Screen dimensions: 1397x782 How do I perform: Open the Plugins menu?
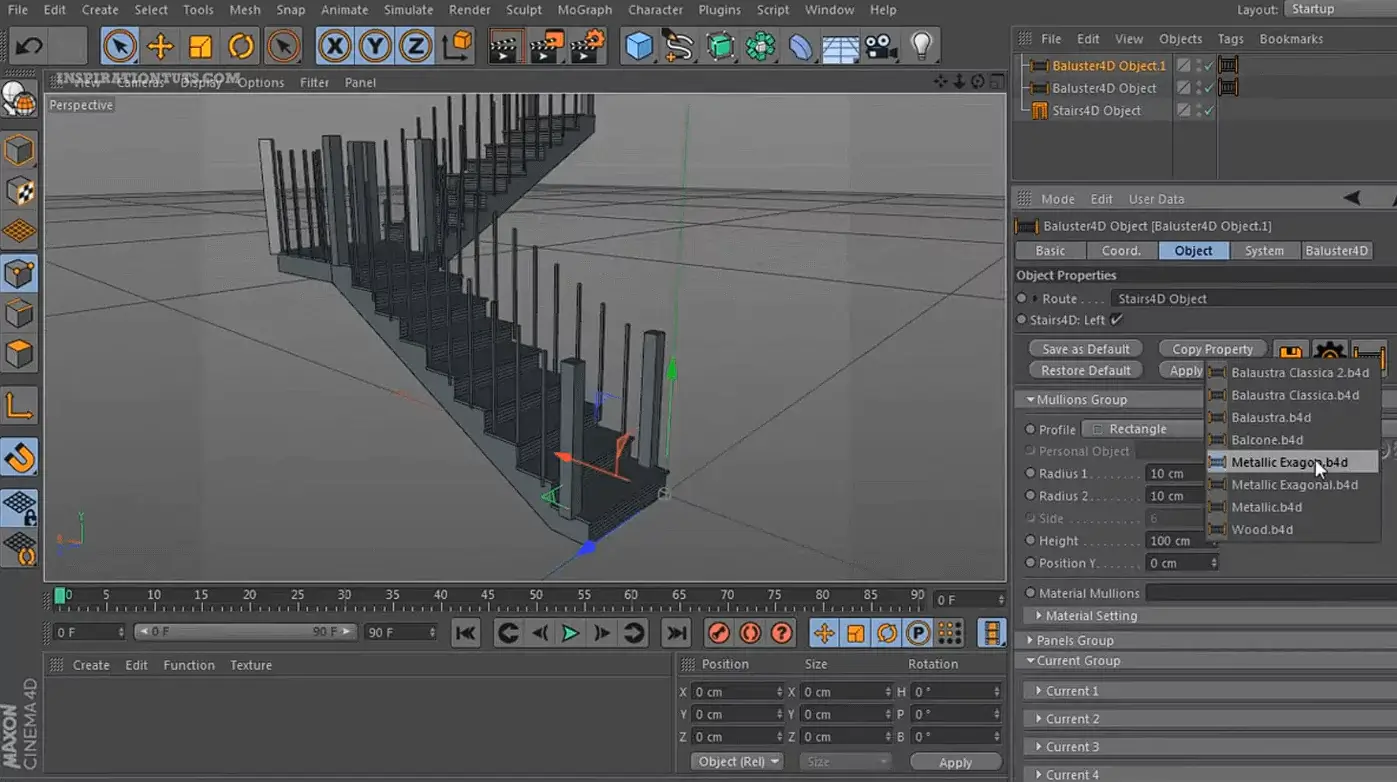point(720,10)
